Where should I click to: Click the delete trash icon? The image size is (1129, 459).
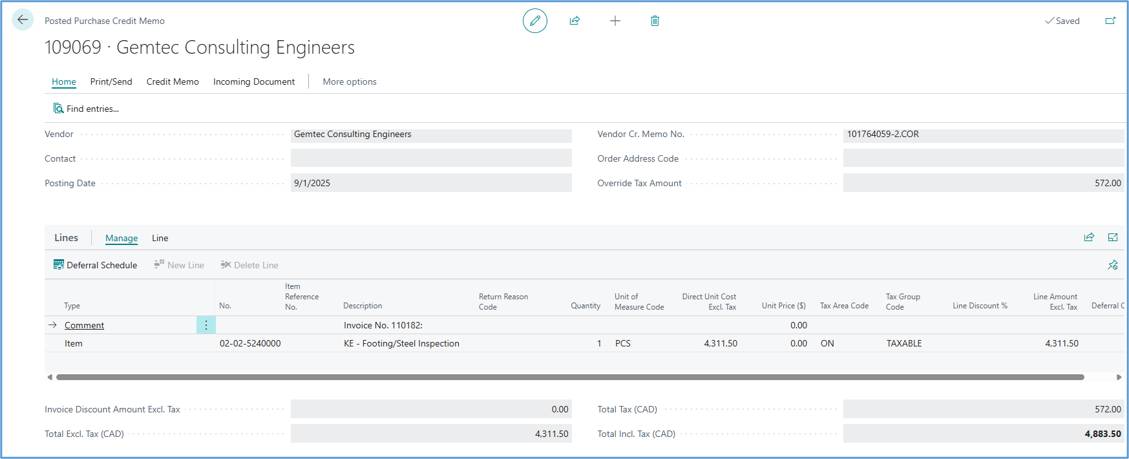[655, 21]
